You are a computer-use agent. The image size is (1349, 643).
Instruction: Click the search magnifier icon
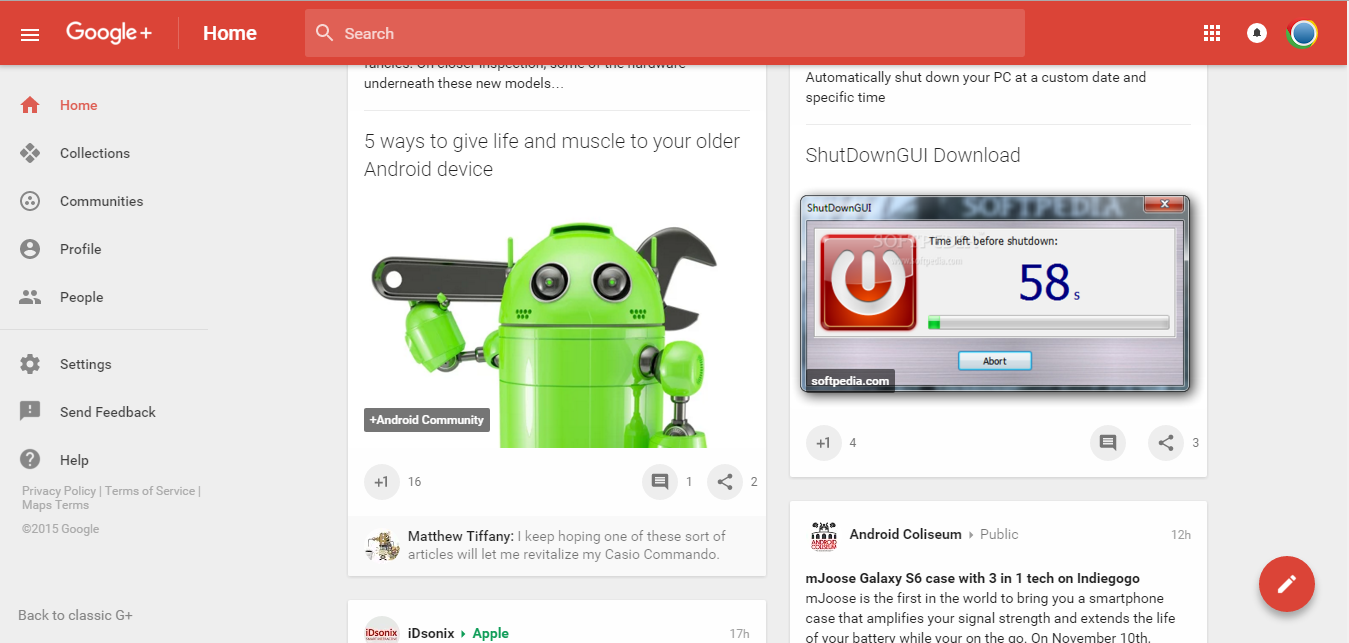pyautogui.click(x=324, y=33)
